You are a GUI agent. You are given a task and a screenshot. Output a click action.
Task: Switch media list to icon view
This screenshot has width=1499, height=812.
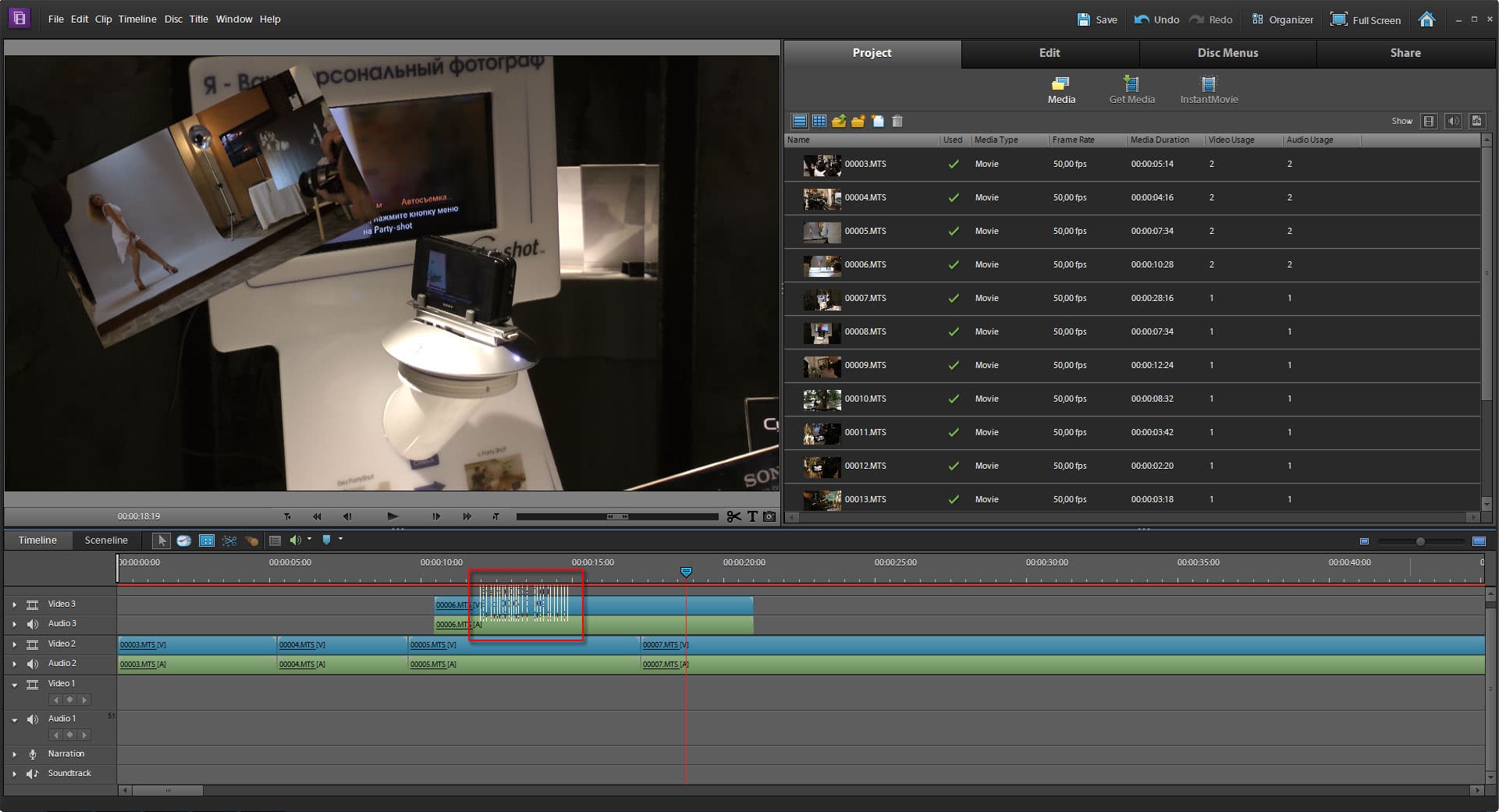tap(819, 121)
